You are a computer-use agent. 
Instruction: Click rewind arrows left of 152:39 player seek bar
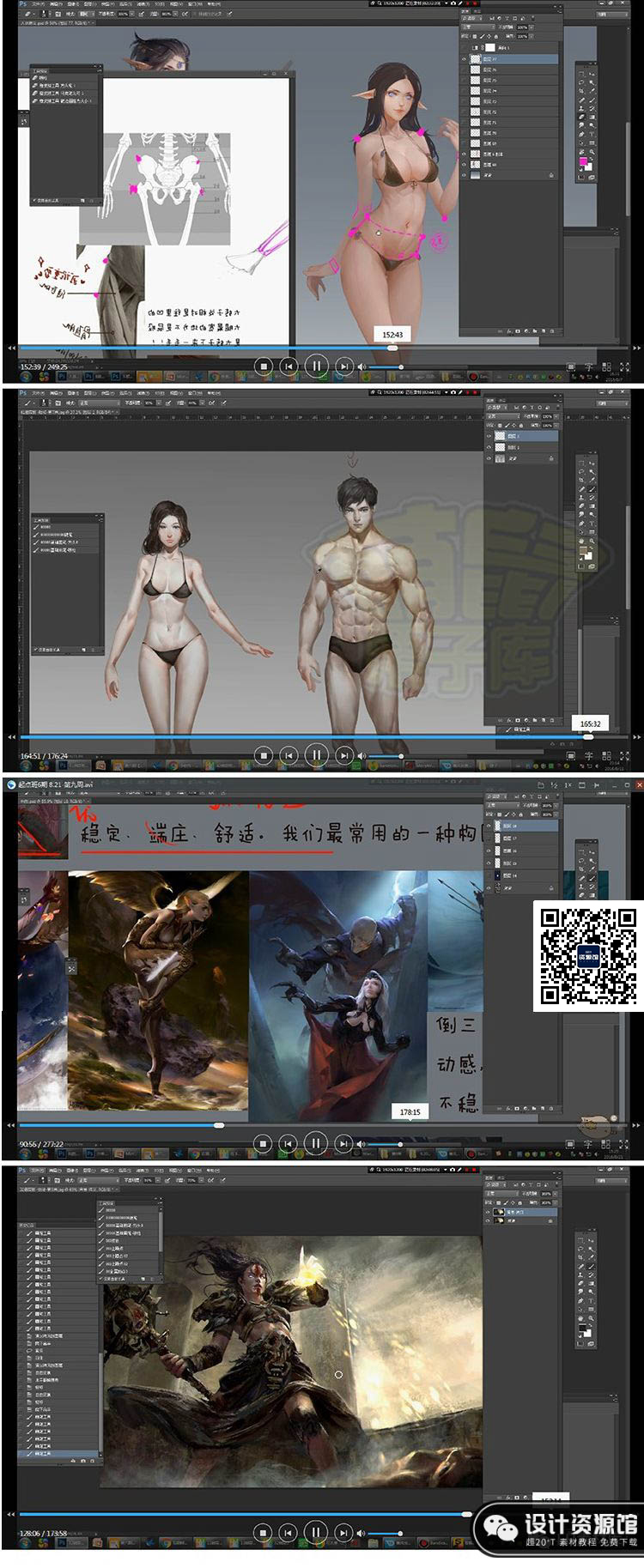pos(11,348)
